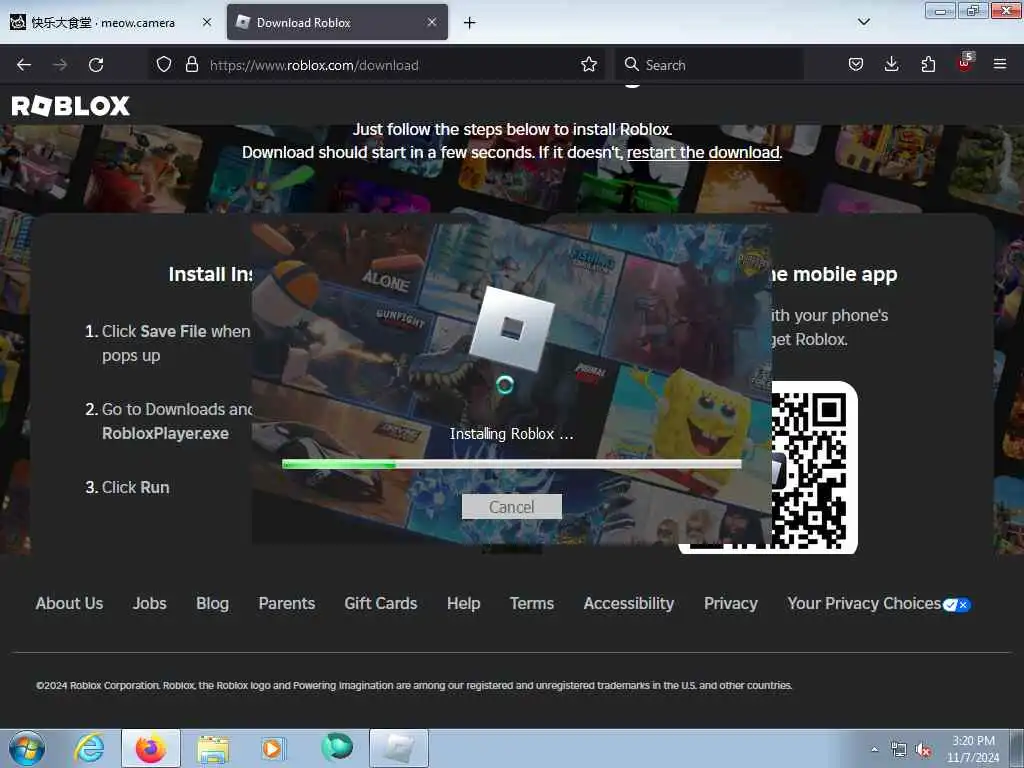Show hidden system tray icons
This screenshot has height=768, width=1024.
point(874,749)
